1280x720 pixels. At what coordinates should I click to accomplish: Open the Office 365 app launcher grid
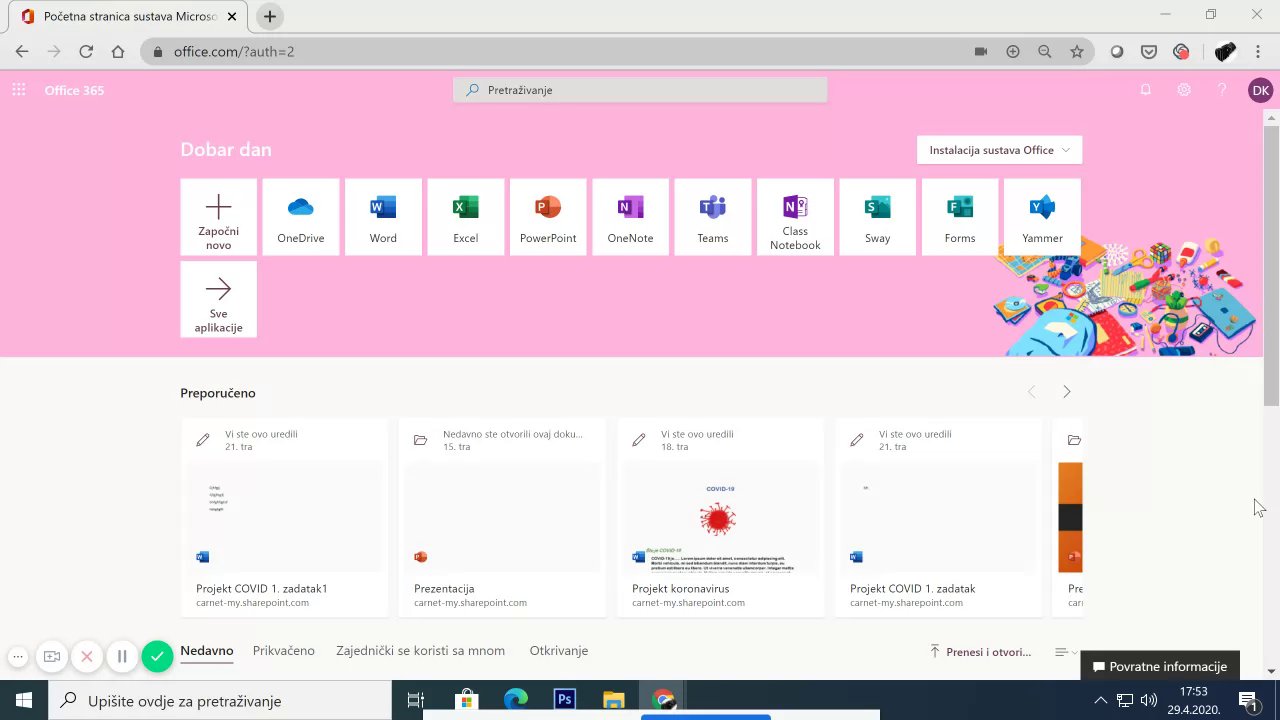click(x=18, y=90)
